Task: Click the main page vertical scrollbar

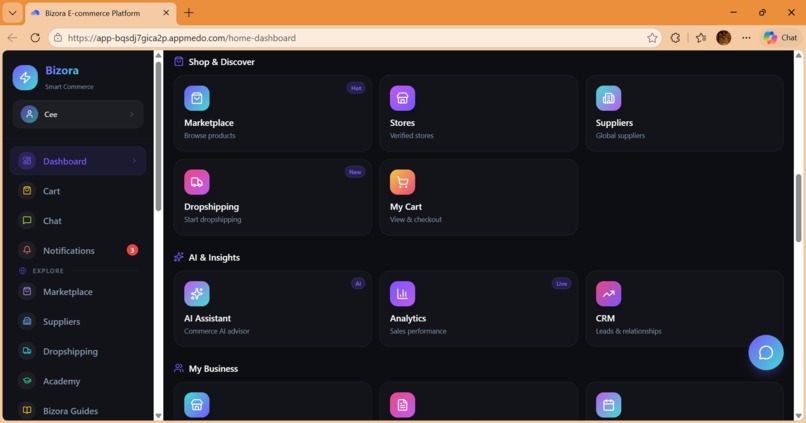Action: click(798, 208)
